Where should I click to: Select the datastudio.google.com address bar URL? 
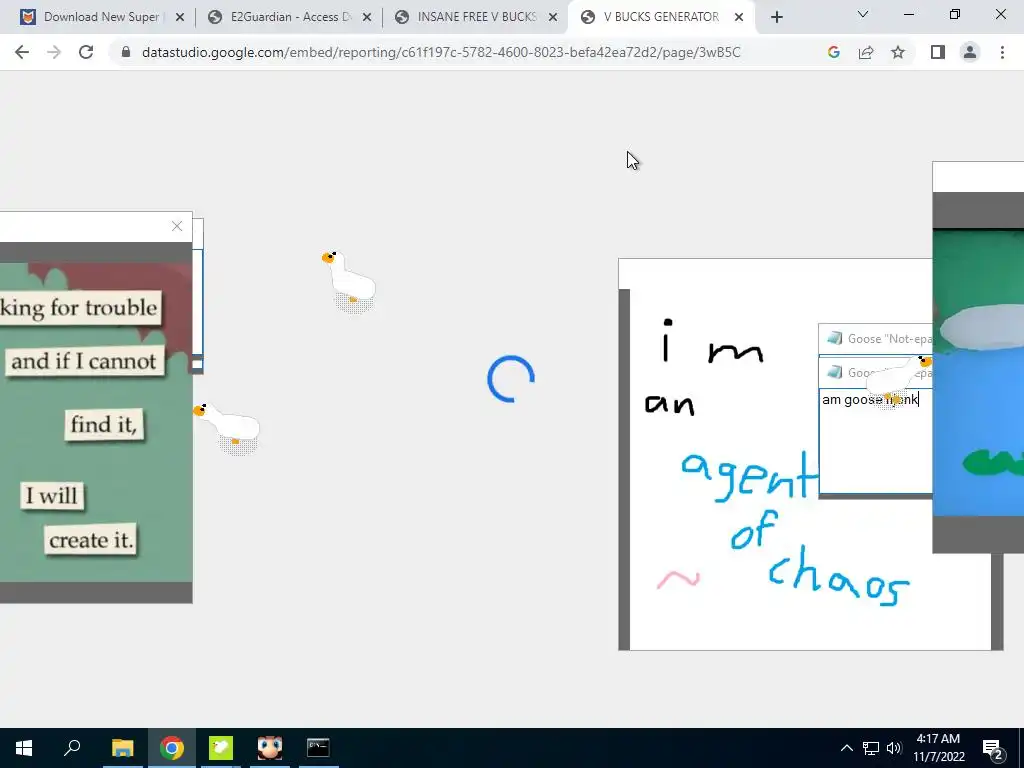click(441, 52)
